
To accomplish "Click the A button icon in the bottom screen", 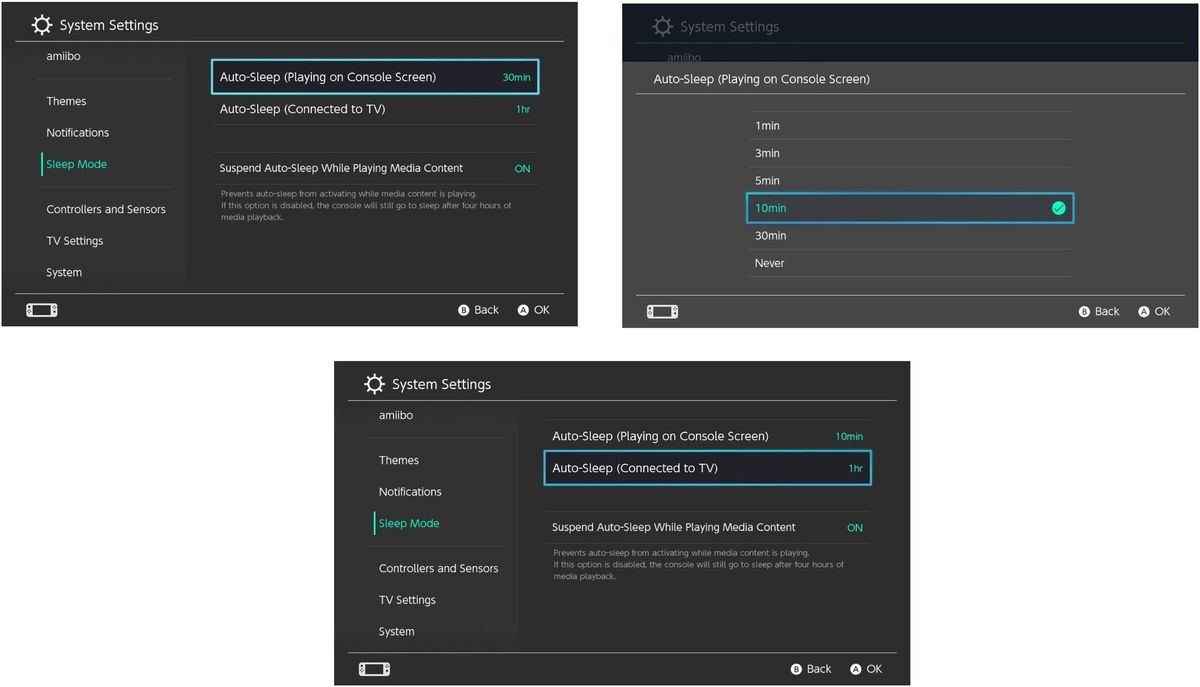I will [856, 669].
